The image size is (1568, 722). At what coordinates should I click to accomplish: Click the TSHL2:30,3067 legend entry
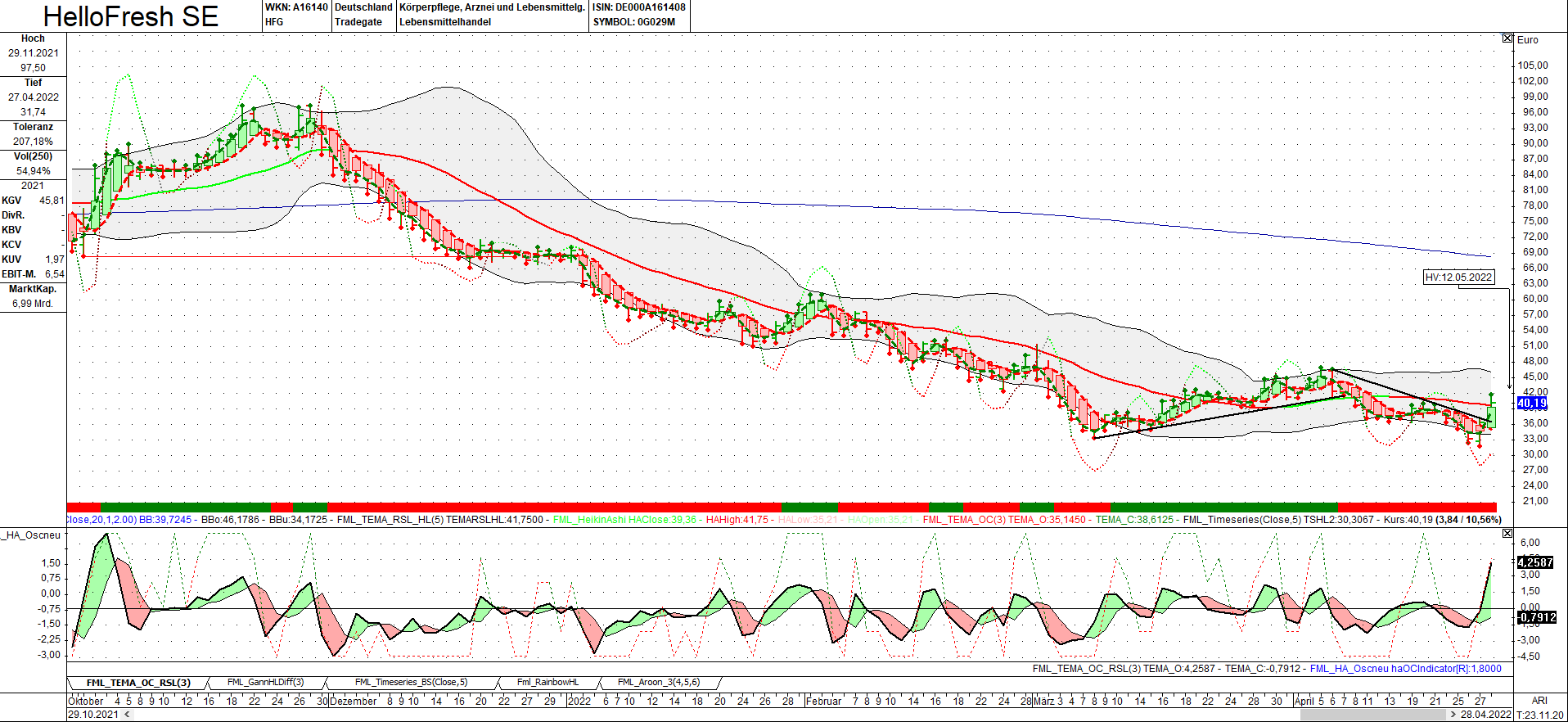[x=1337, y=520]
